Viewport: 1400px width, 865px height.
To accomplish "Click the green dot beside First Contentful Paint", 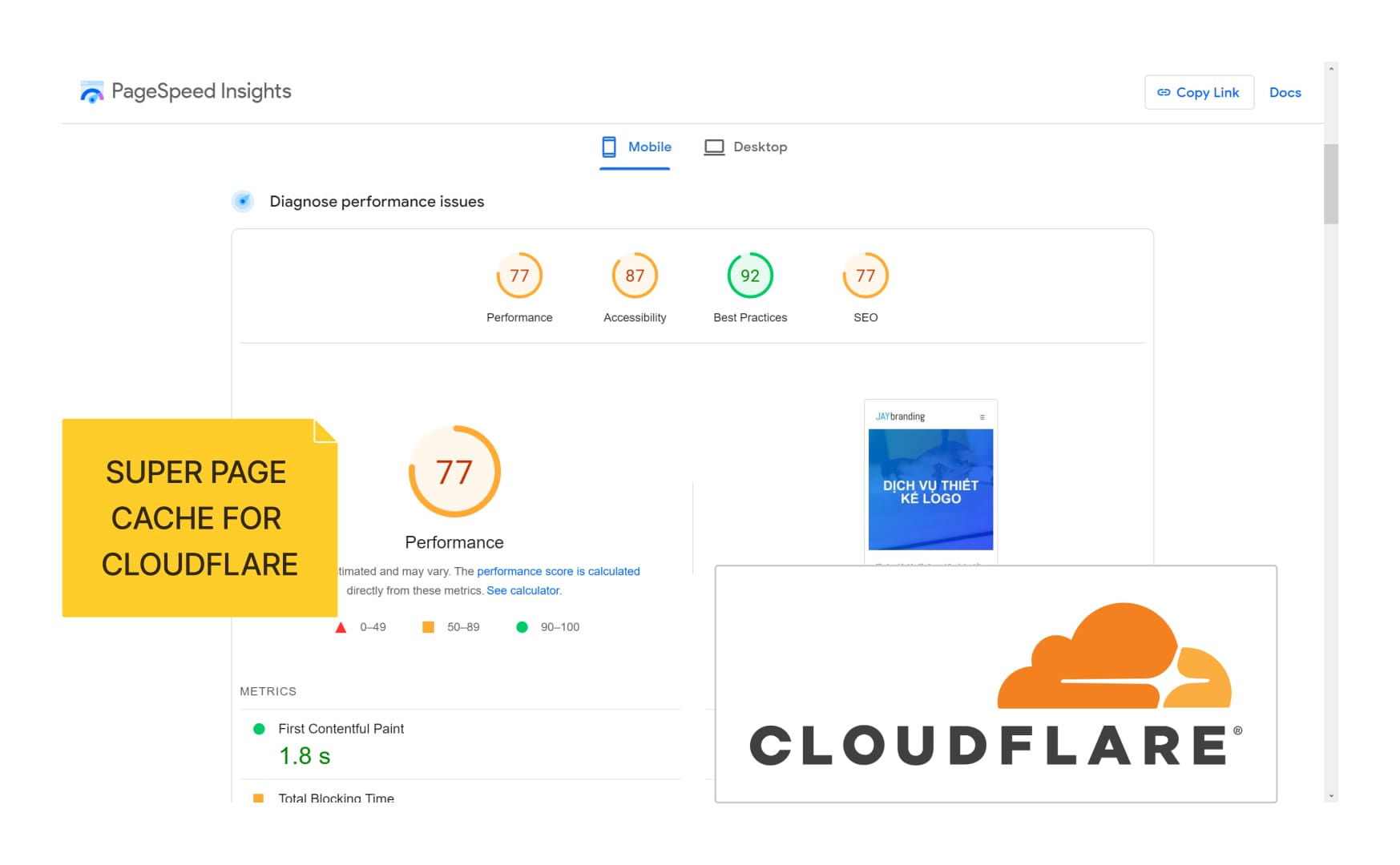I will coord(259,729).
